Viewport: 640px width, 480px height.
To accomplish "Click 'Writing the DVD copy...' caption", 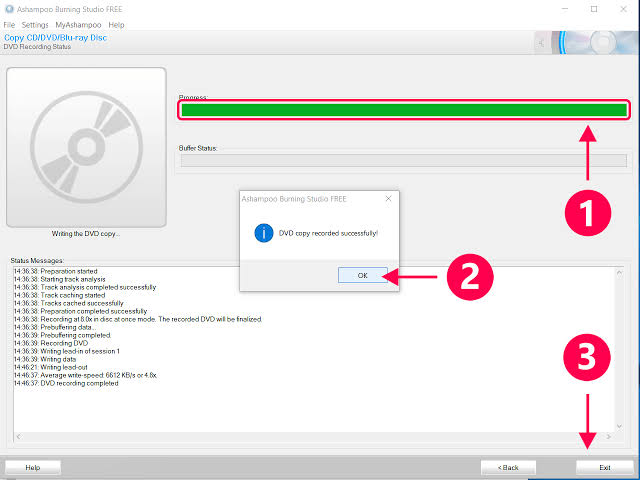I will click(x=86, y=234).
